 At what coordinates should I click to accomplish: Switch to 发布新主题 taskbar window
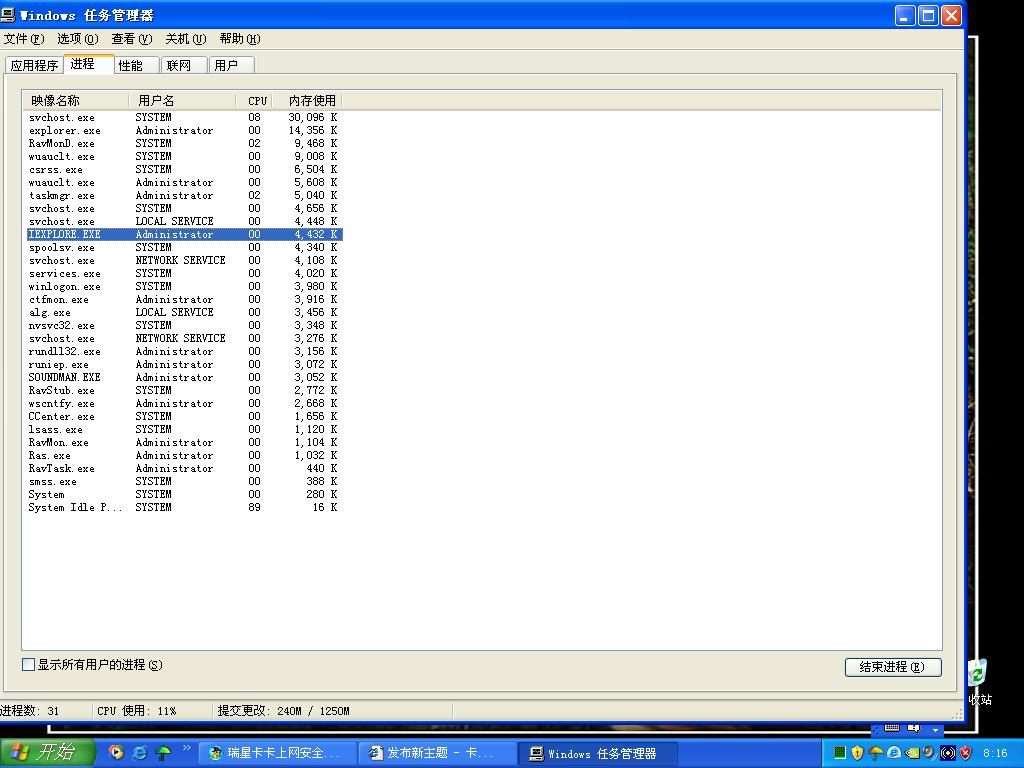click(436, 754)
